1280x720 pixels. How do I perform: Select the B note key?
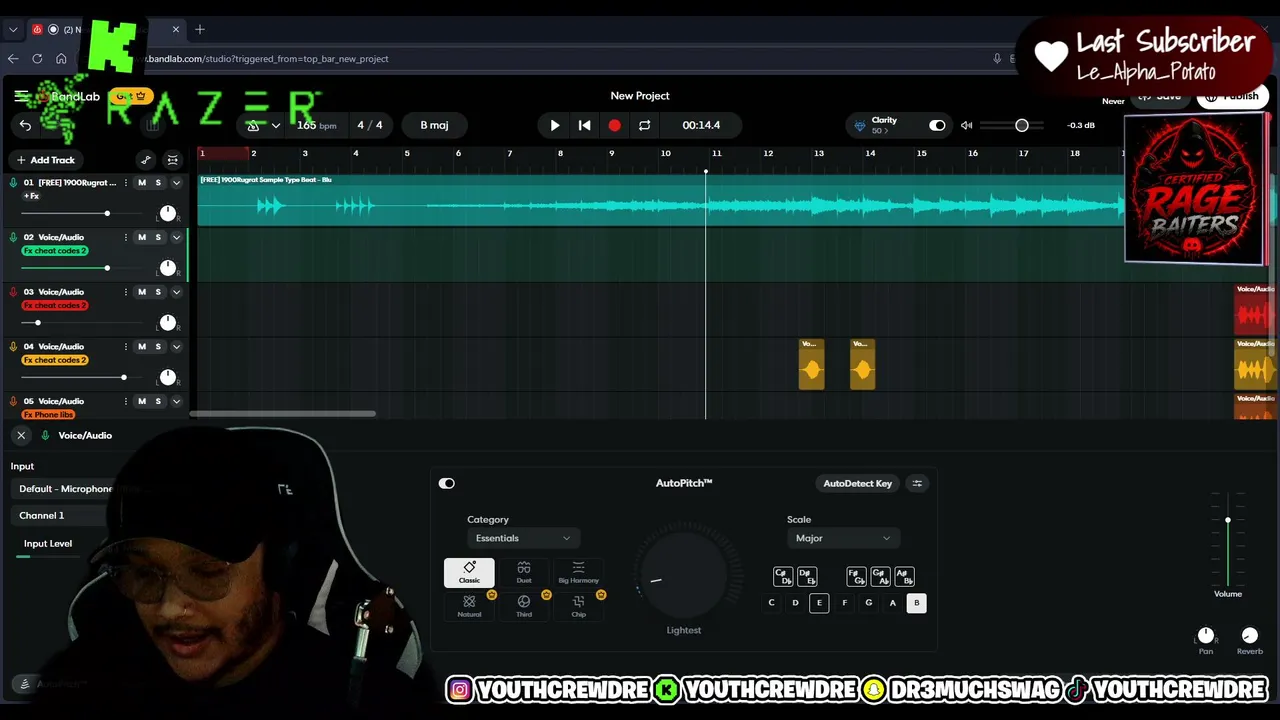(x=916, y=603)
